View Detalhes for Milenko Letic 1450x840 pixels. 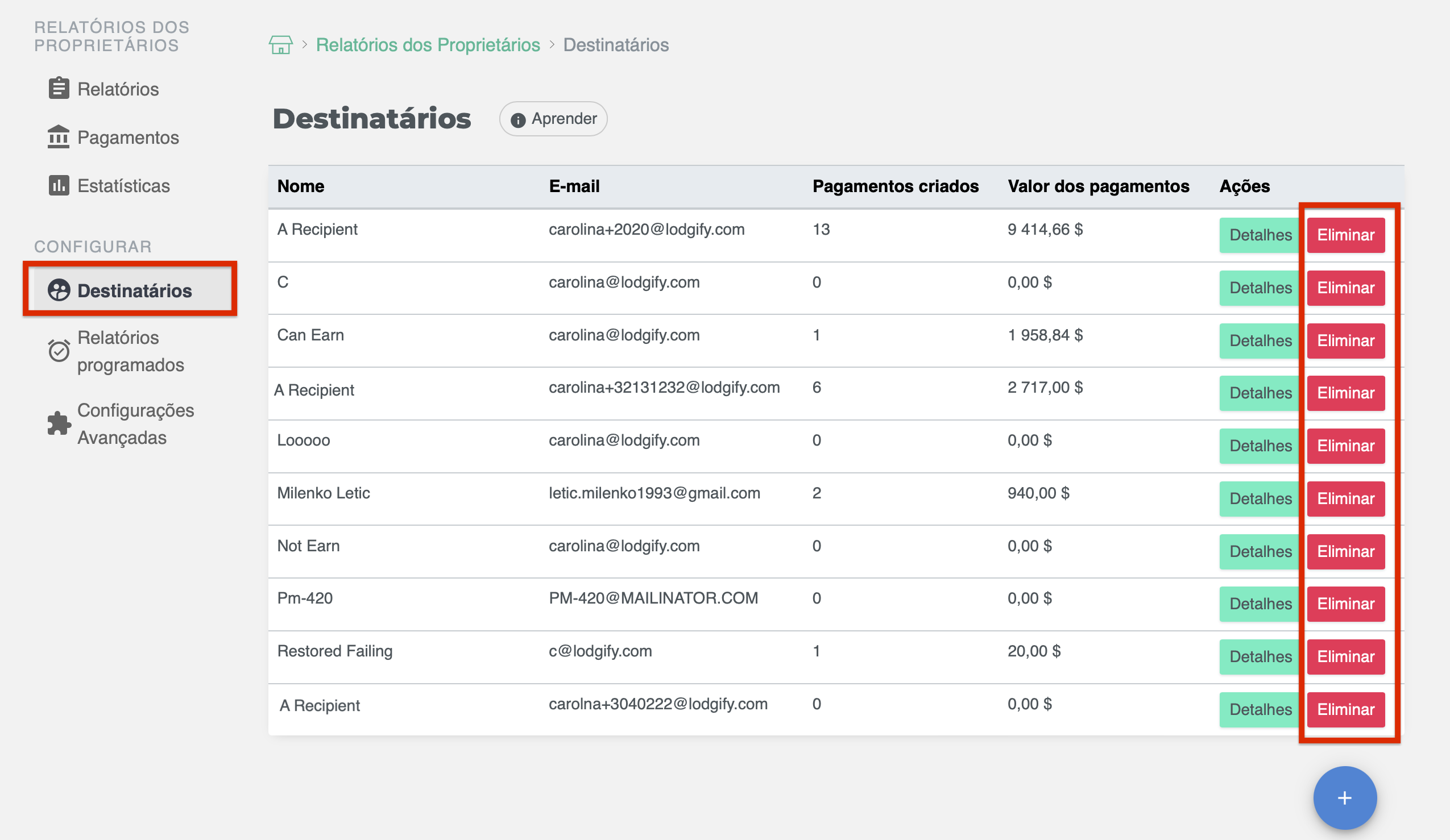pos(1260,498)
